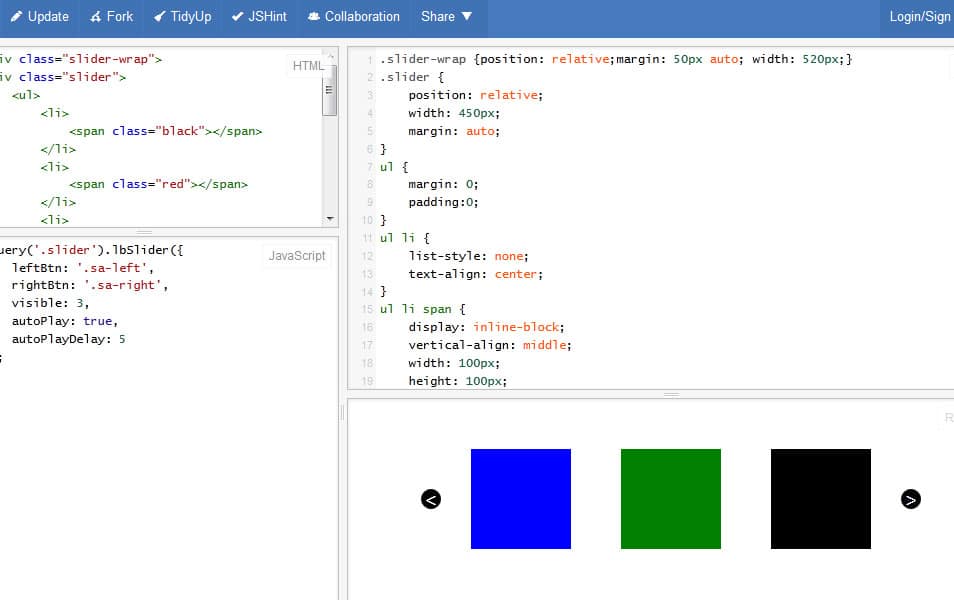The height and width of the screenshot is (600, 954).
Task: Run JSHint on the JavaScript
Action: pos(259,17)
